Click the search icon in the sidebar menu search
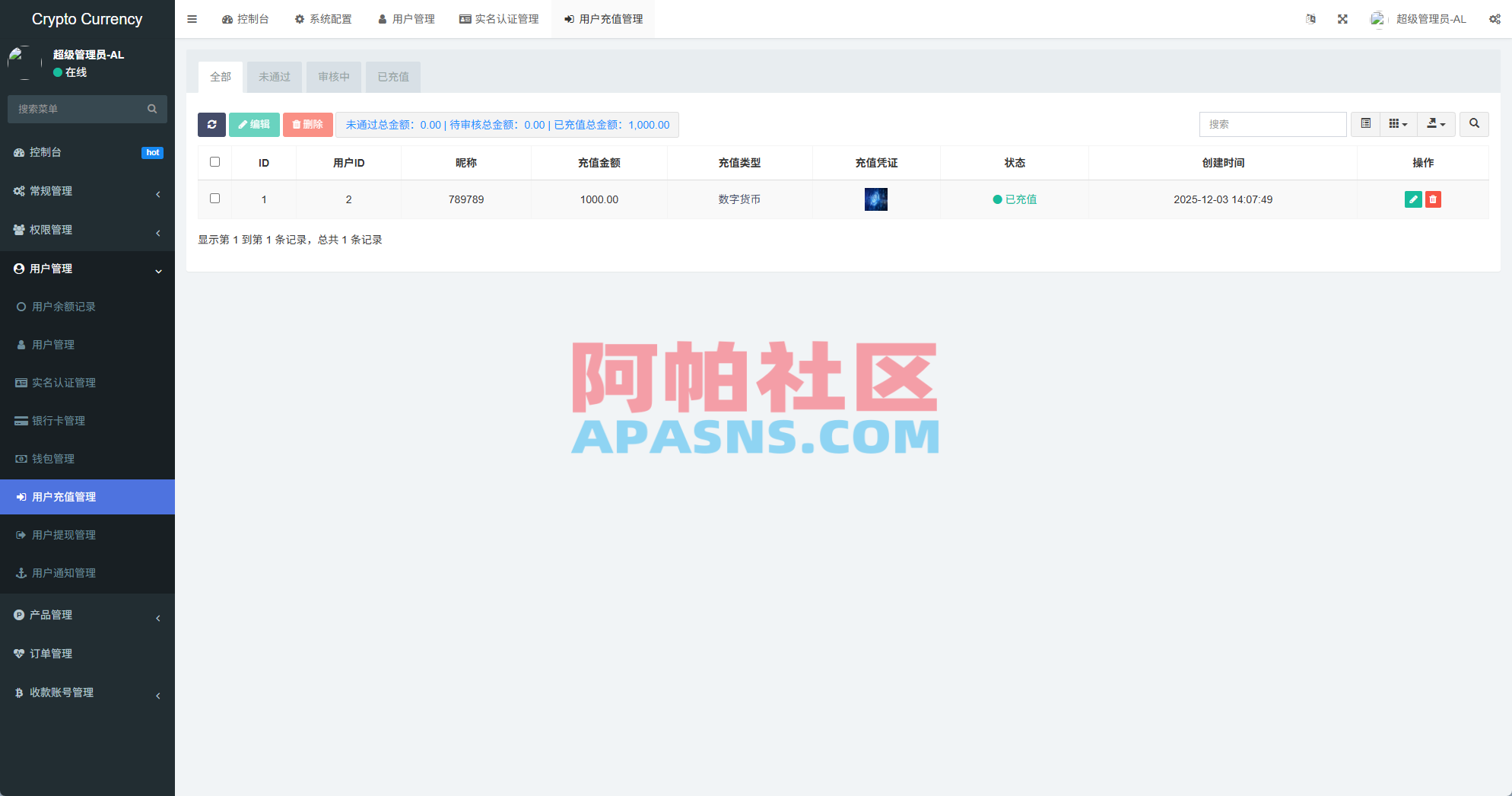This screenshot has width=1512, height=796. pyautogui.click(x=152, y=109)
